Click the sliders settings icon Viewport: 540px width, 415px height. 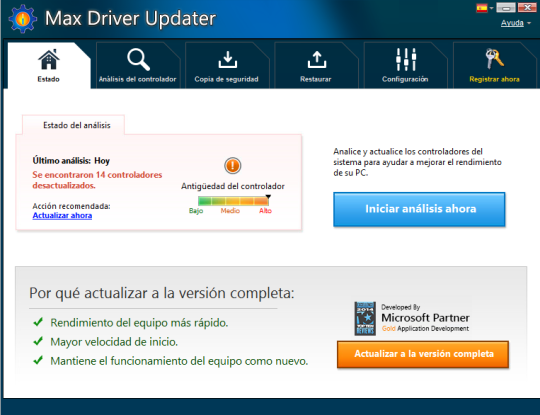click(x=406, y=60)
